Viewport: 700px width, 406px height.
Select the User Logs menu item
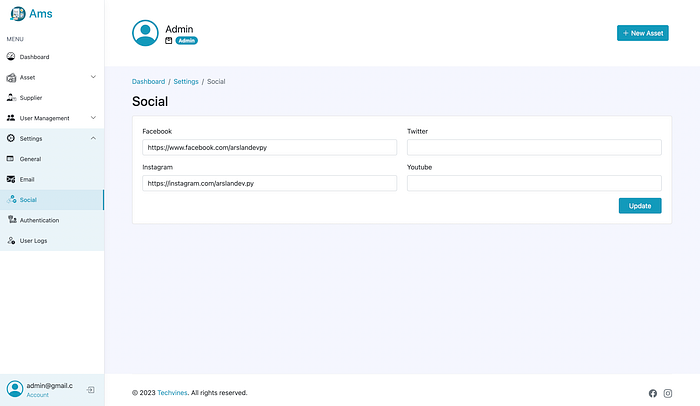coord(52,241)
